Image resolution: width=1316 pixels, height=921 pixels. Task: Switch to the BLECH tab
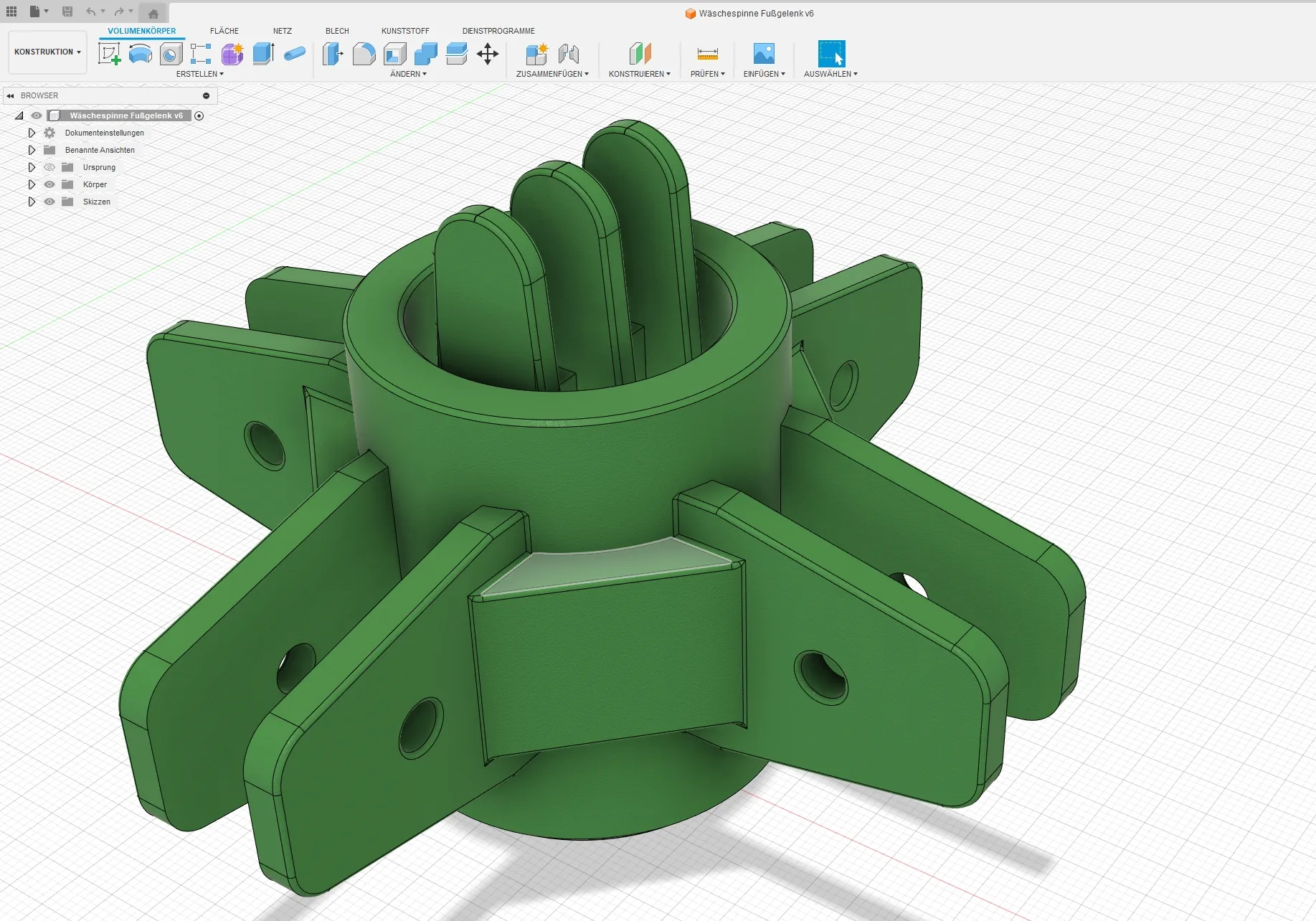[337, 31]
